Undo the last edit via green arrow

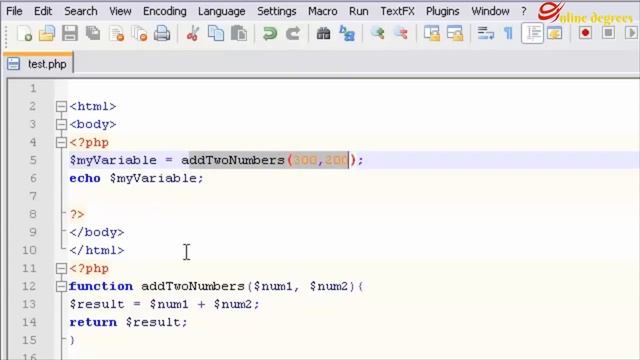pos(270,33)
